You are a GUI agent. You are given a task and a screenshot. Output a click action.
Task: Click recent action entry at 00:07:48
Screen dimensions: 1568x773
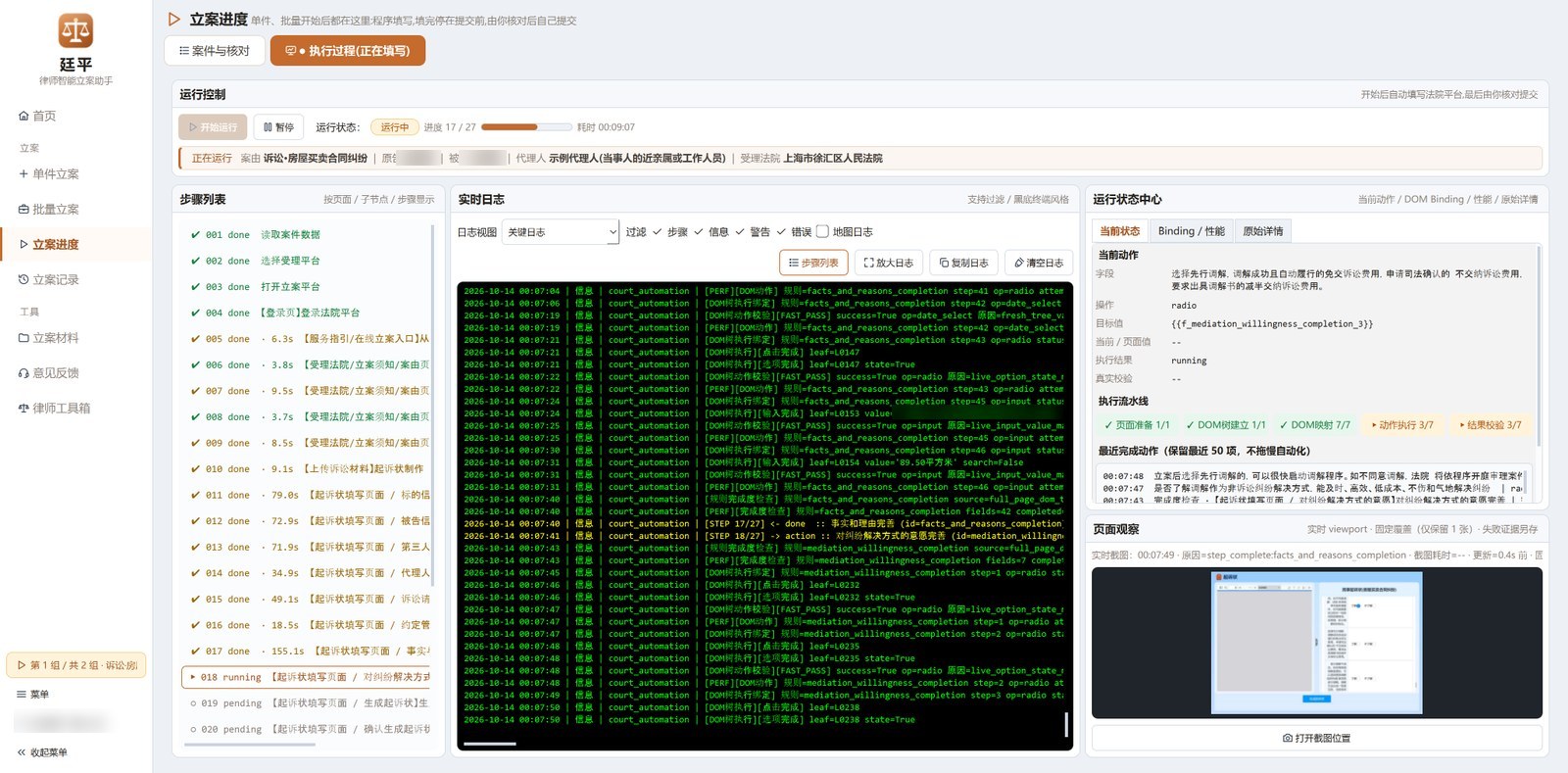[x=1311, y=476]
